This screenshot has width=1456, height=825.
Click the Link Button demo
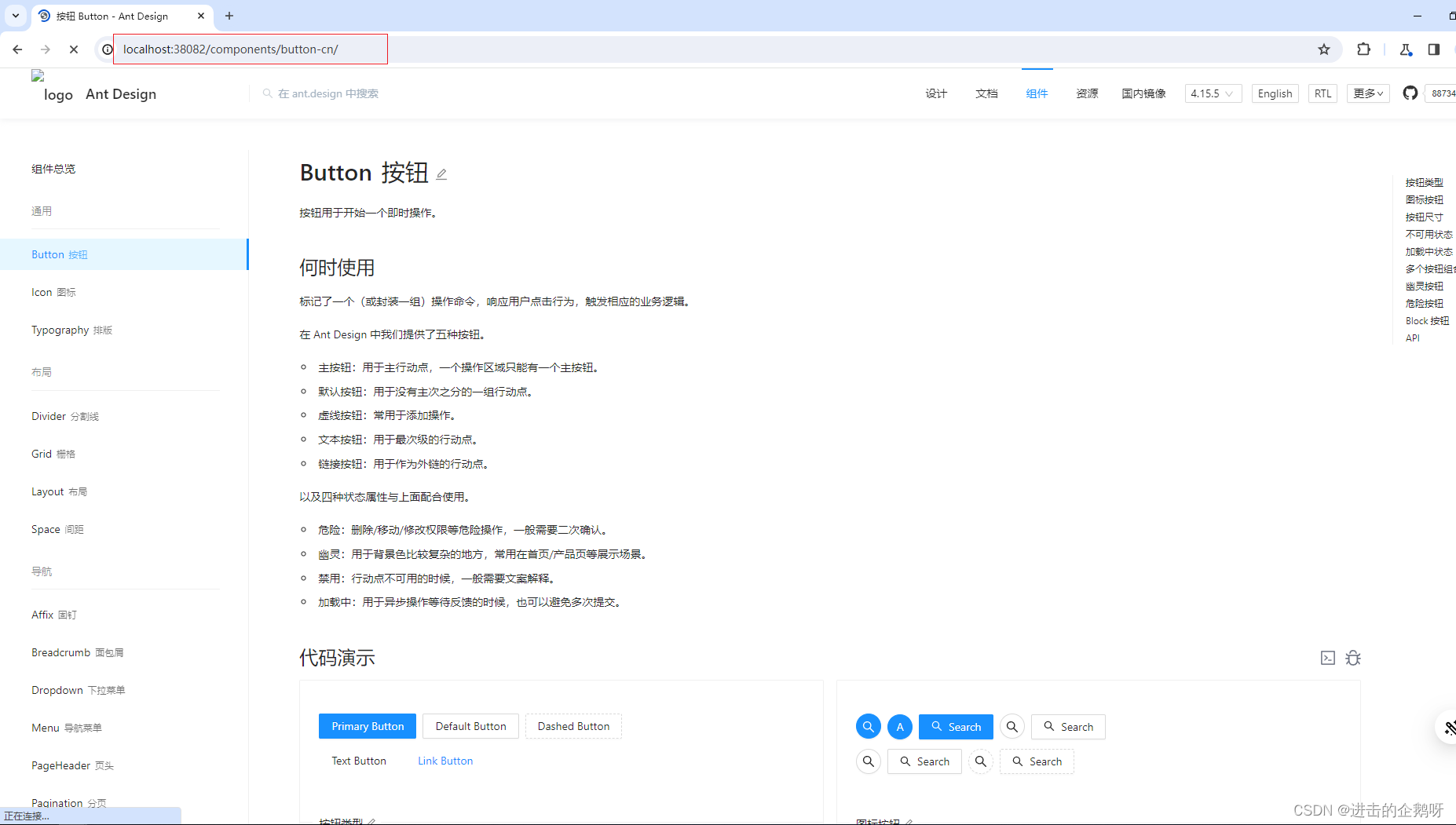[x=445, y=761]
